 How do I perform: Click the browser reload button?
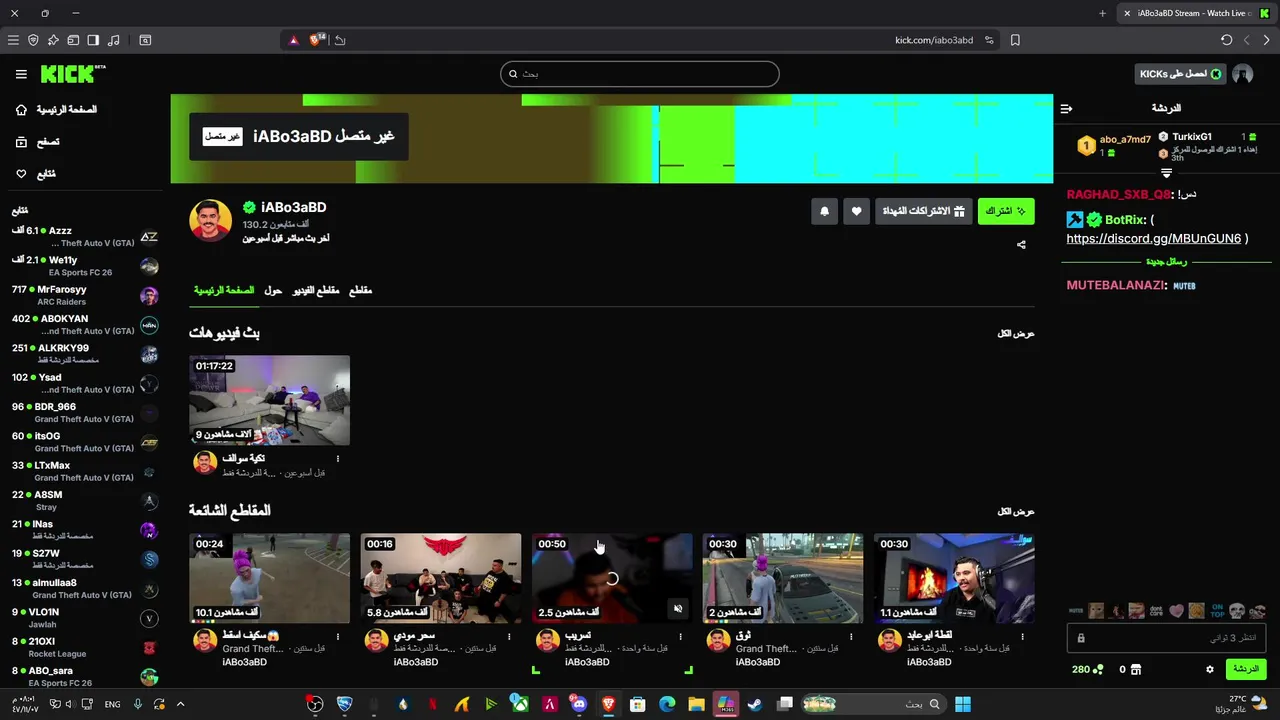tap(1226, 40)
